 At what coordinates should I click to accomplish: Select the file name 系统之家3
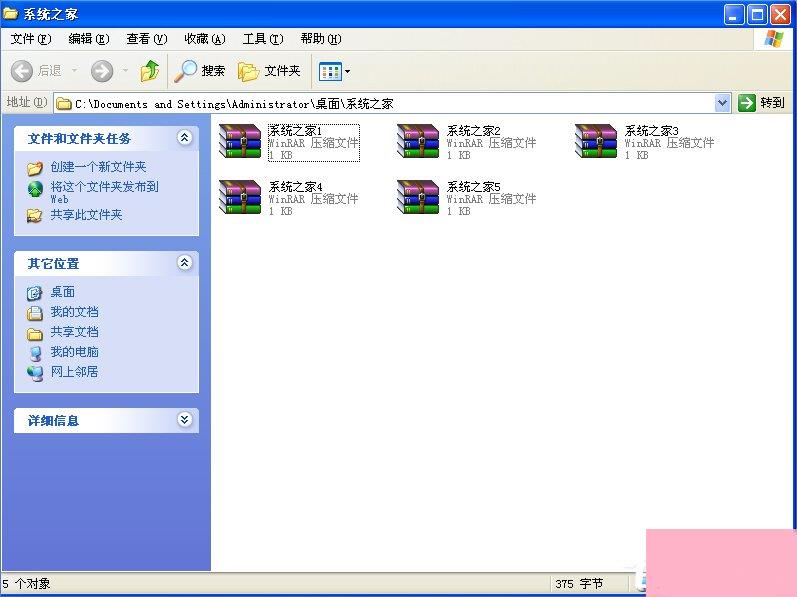[x=651, y=131]
